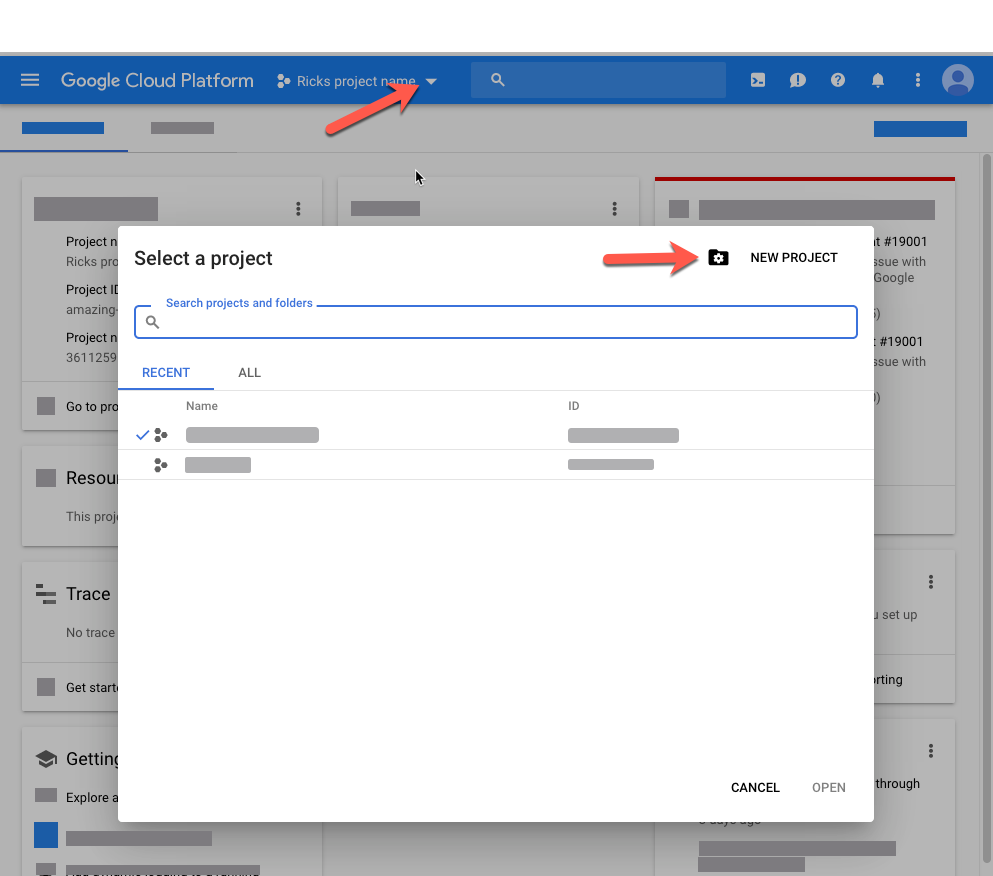Screen dimensions: 993x876
Task: Open the user account avatar
Action: (958, 80)
